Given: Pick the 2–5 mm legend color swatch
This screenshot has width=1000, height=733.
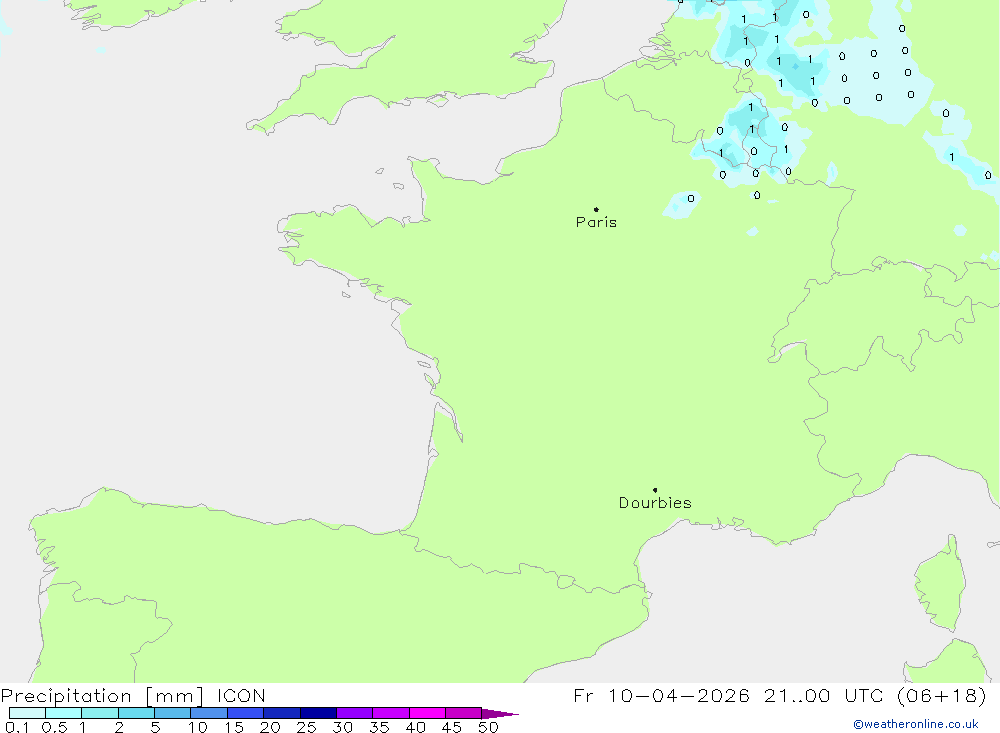Looking at the screenshot, I should 136,713.
